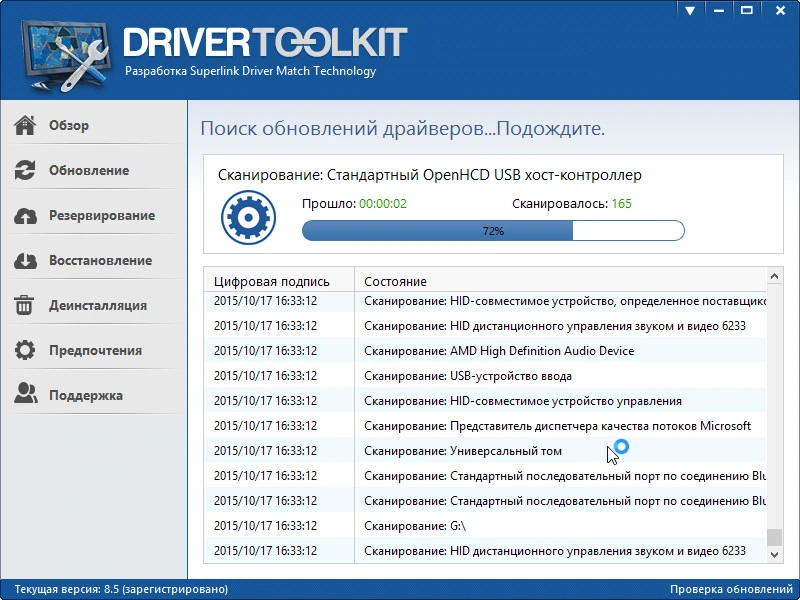This screenshot has height=600, width=800.
Task: Open the Резервирование section
Action: (x=102, y=215)
